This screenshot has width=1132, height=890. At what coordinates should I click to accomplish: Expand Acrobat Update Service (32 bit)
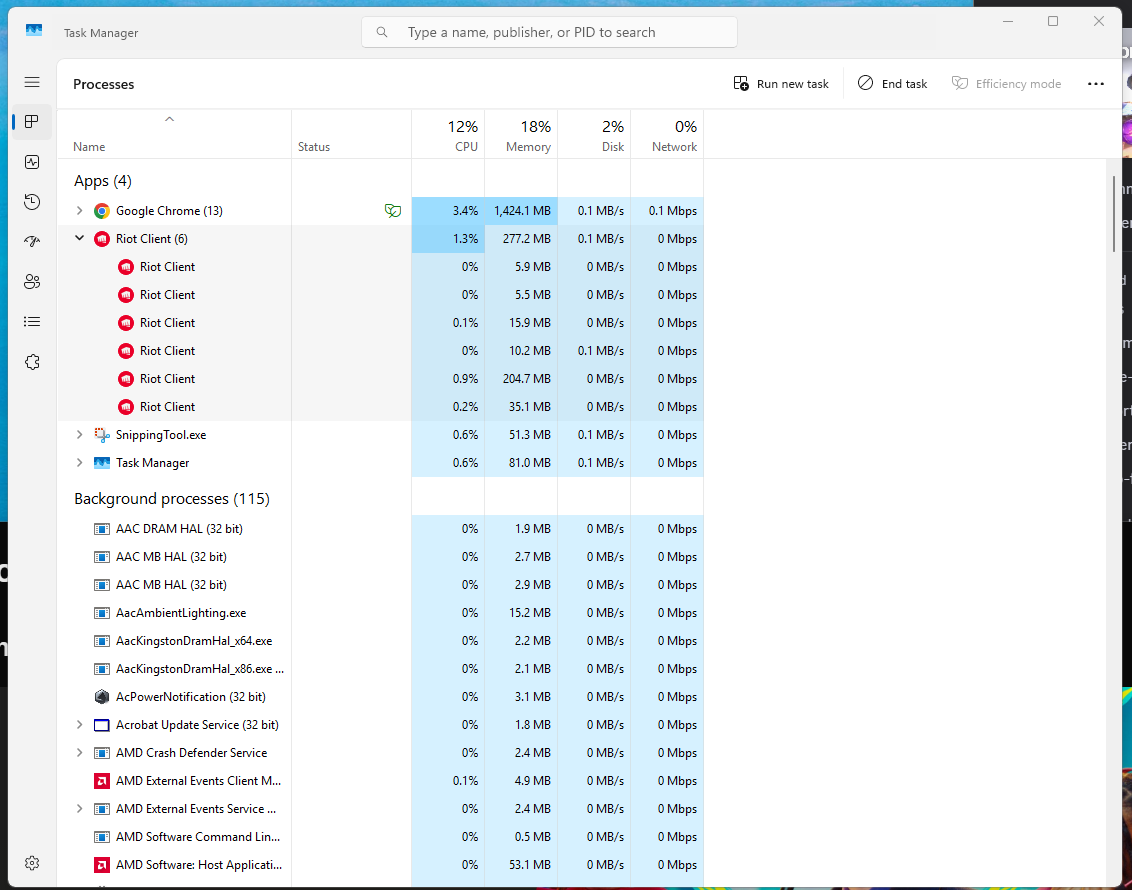pos(79,725)
